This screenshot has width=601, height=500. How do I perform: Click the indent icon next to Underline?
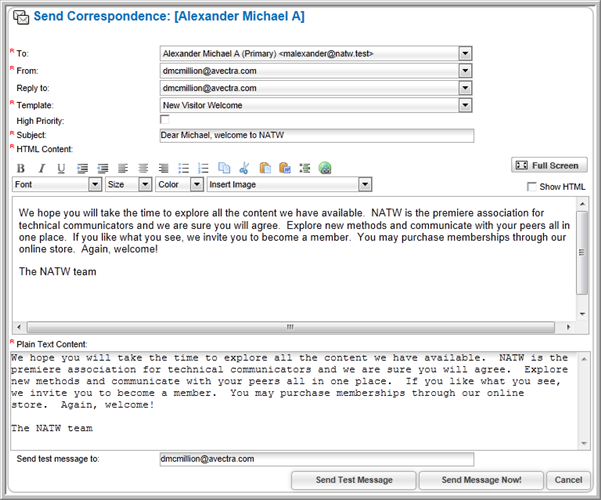(x=82, y=168)
